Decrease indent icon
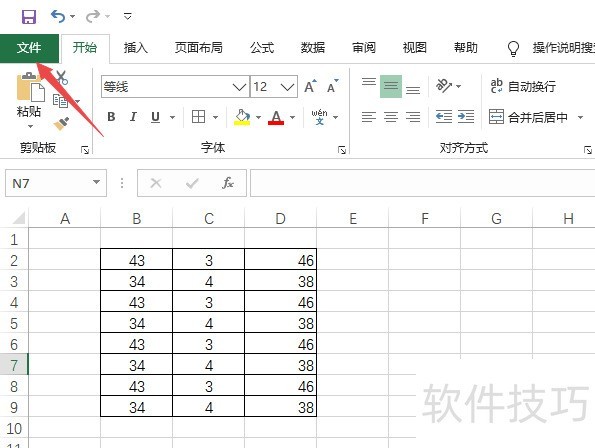Viewport: 595px width, 448px height. click(x=444, y=117)
